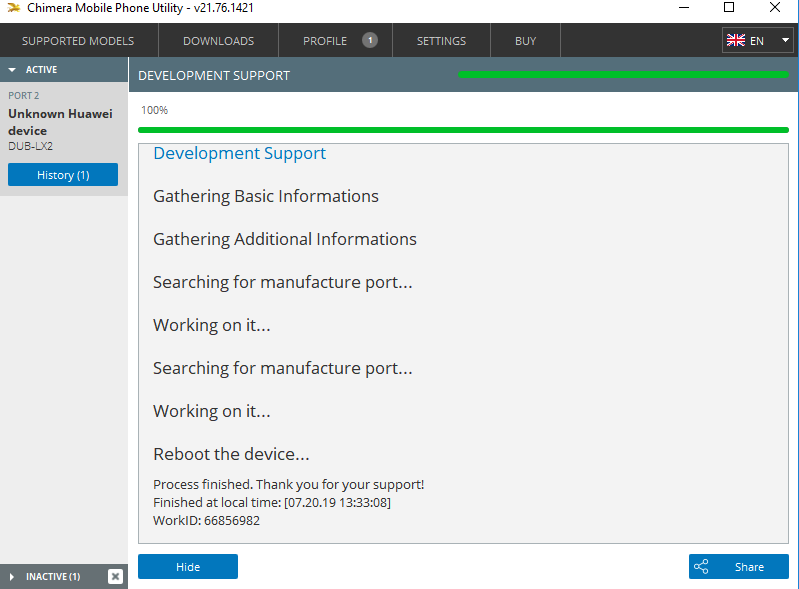
Task: Switch to the Downloads tab
Action: [219, 41]
